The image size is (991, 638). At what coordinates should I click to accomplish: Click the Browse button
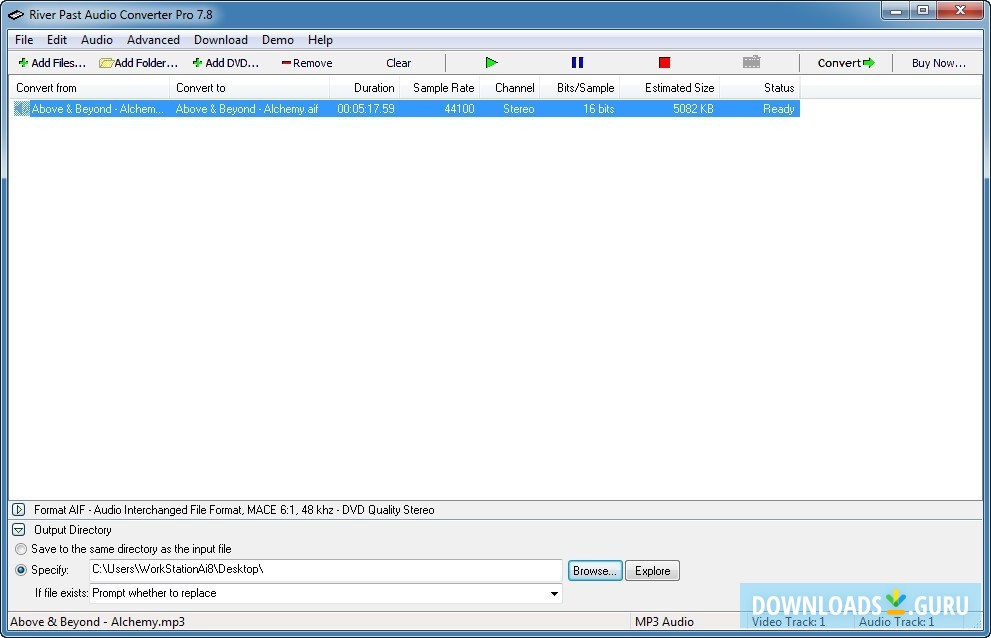594,570
